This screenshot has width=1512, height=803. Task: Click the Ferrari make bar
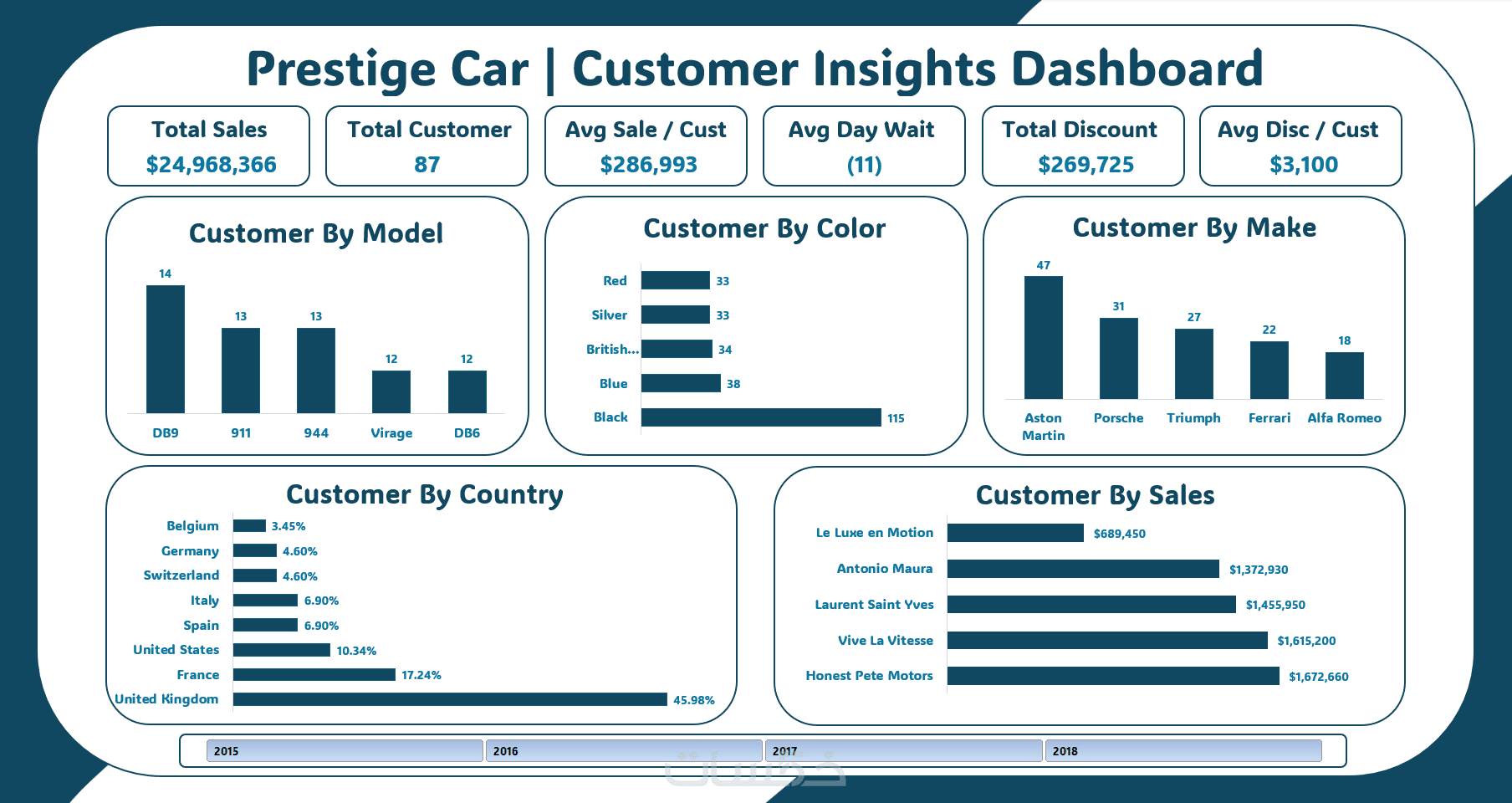1269,371
